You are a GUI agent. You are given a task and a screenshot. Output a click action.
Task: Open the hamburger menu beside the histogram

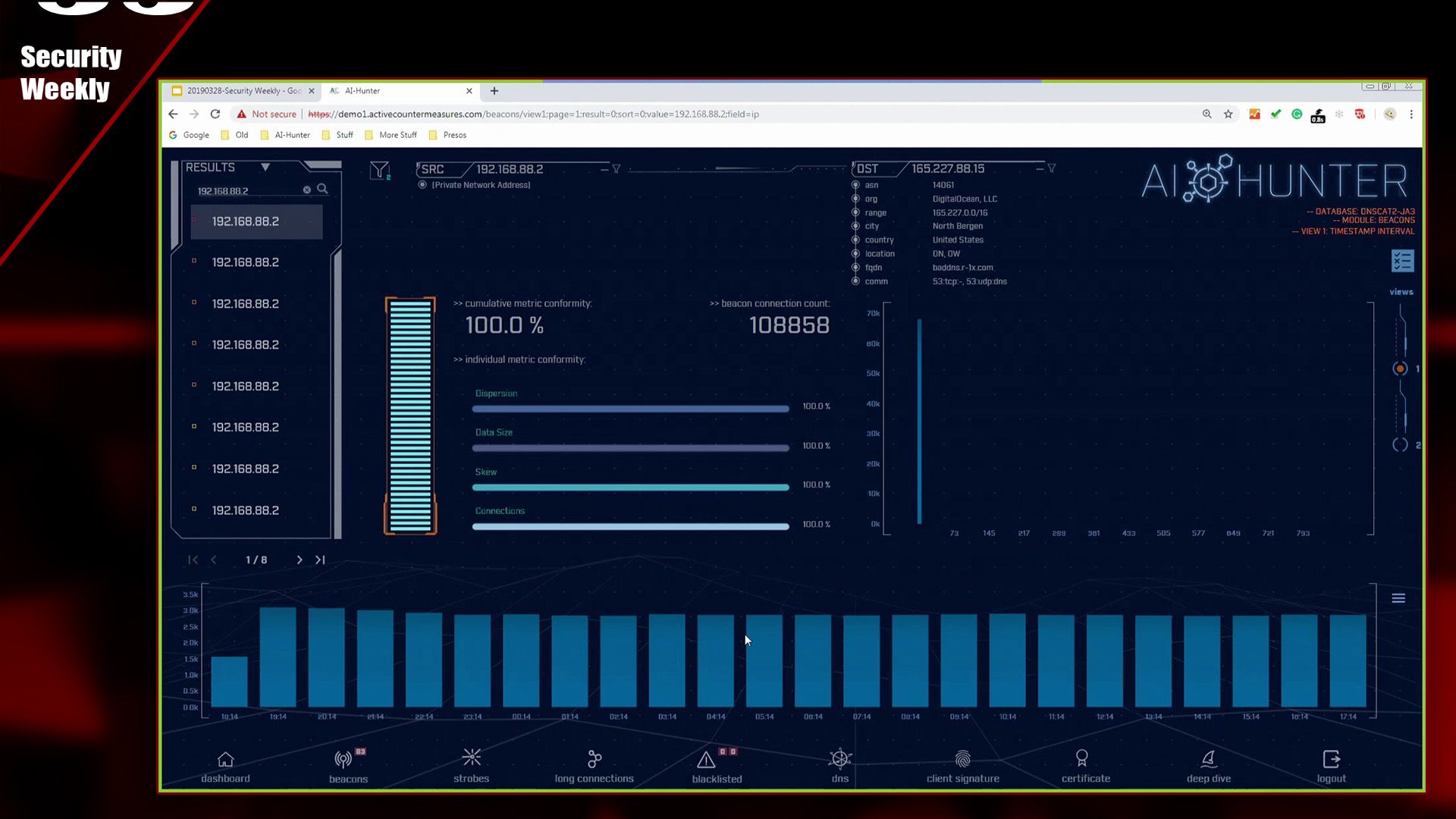1398,598
